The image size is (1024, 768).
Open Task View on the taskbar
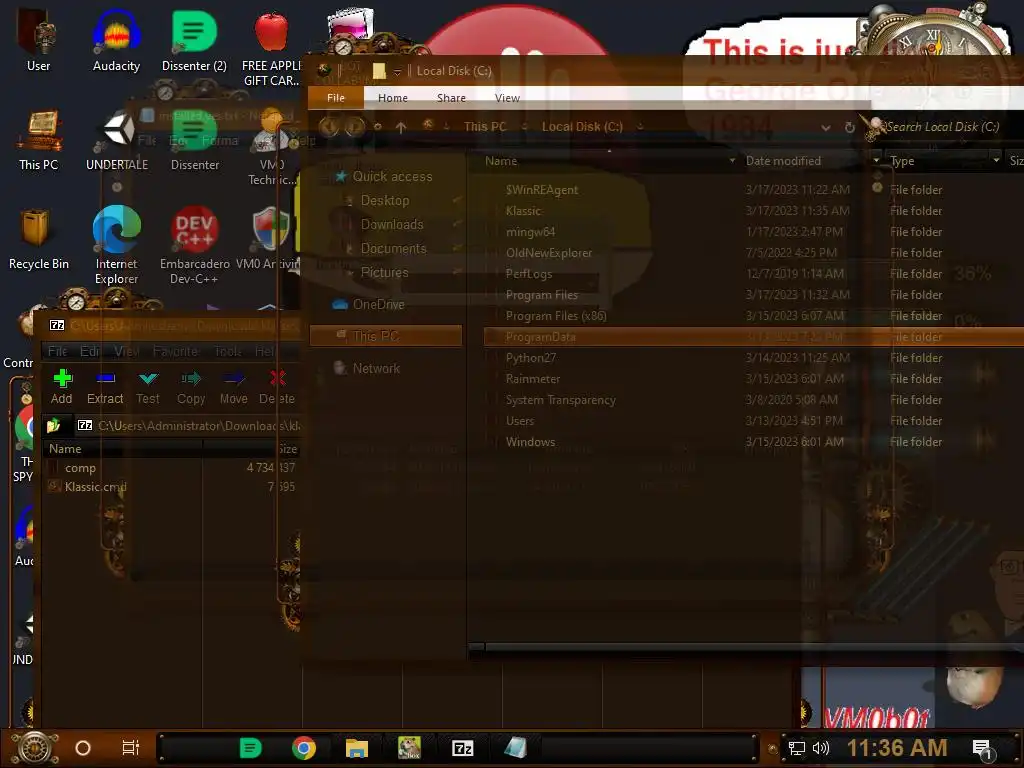coord(131,748)
